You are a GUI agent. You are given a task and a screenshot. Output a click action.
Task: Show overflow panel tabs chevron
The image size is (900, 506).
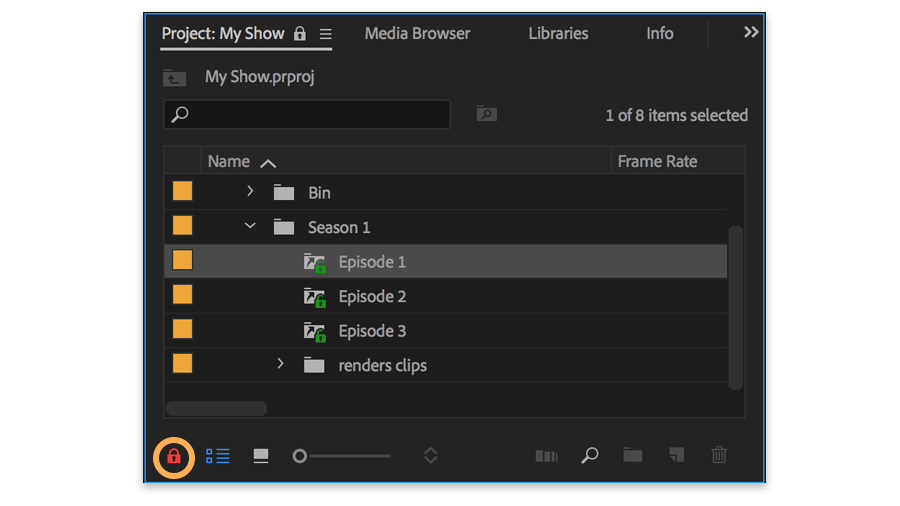(x=751, y=33)
